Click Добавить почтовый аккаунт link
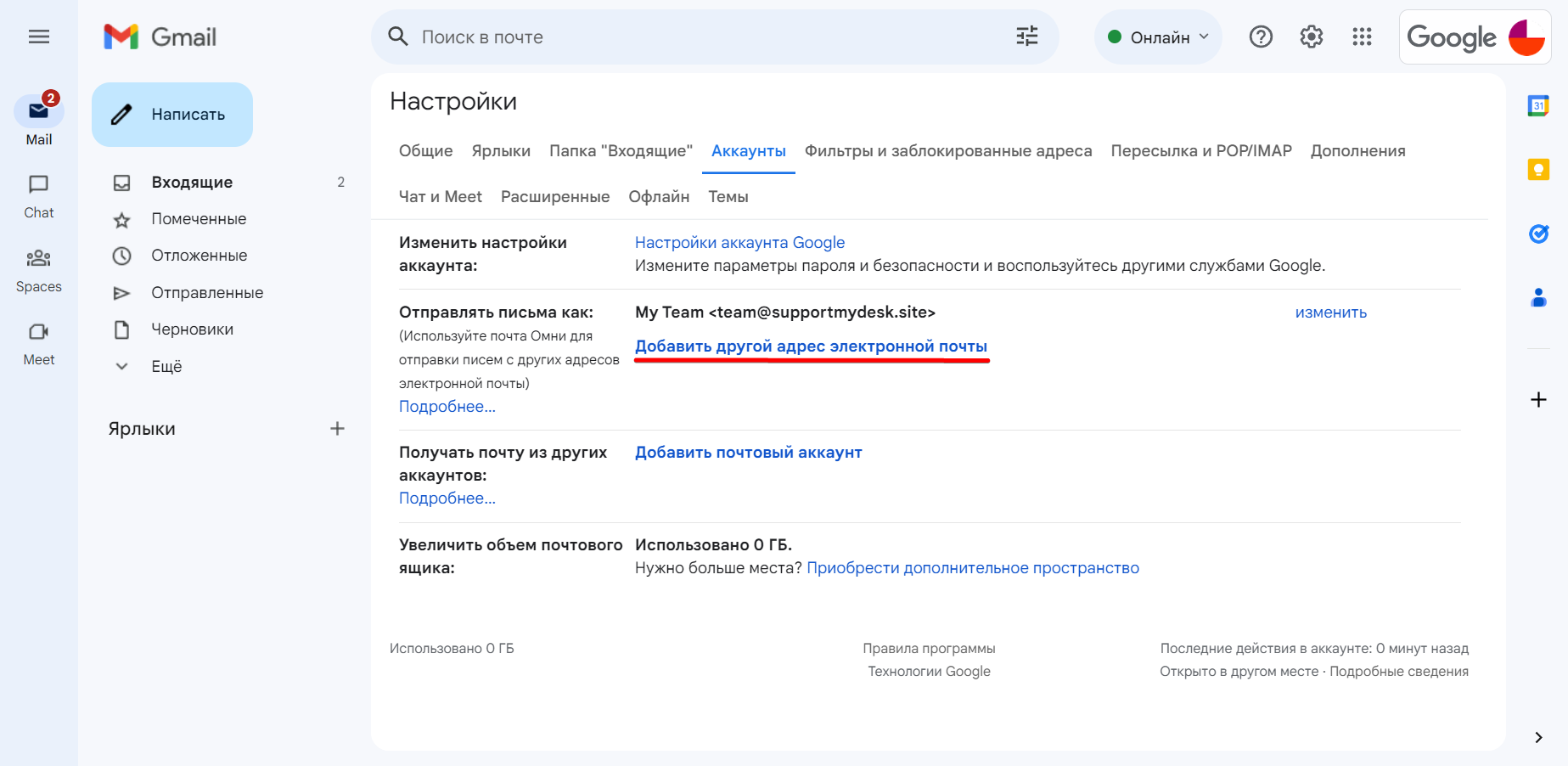Image resolution: width=1568 pixels, height=766 pixels. coord(748,453)
